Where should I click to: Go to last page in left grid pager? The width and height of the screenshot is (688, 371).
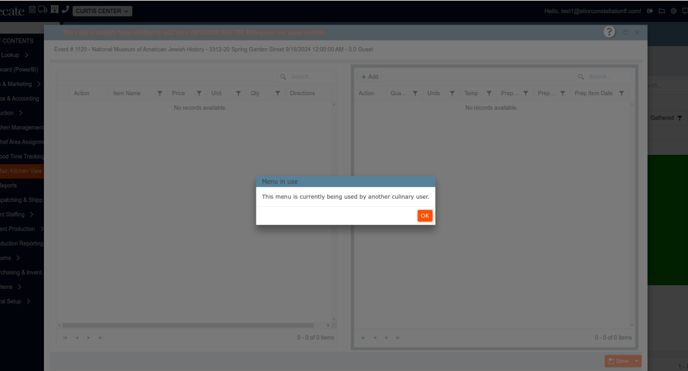[x=100, y=338]
